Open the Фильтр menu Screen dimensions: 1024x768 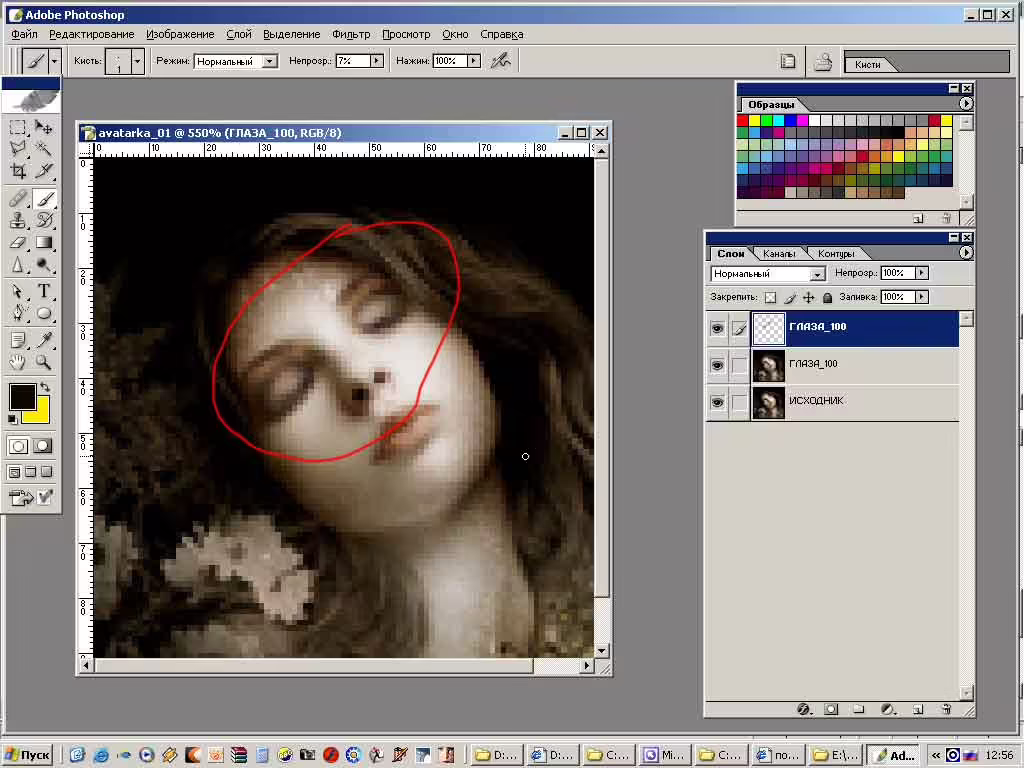[351, 34]
